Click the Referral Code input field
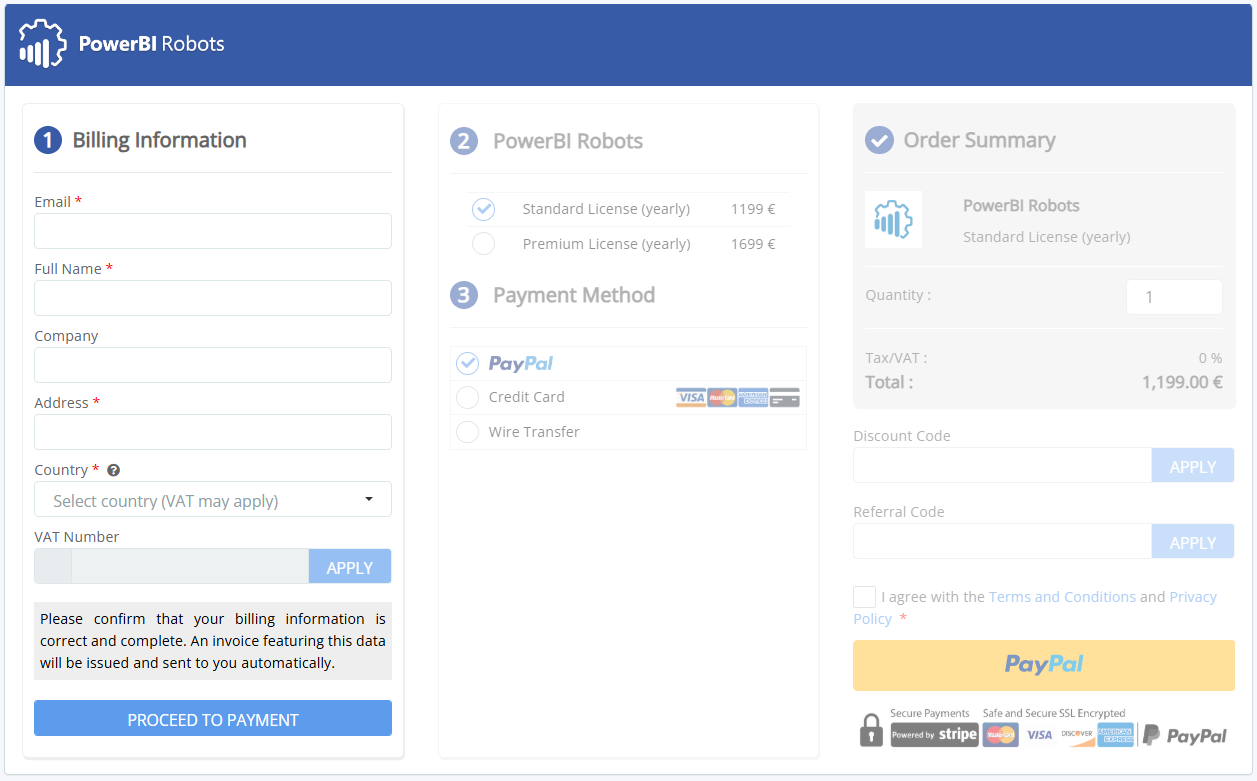Image resolution: width=1257 pixels, height=781 pixels. click(x=1002, y=541)
